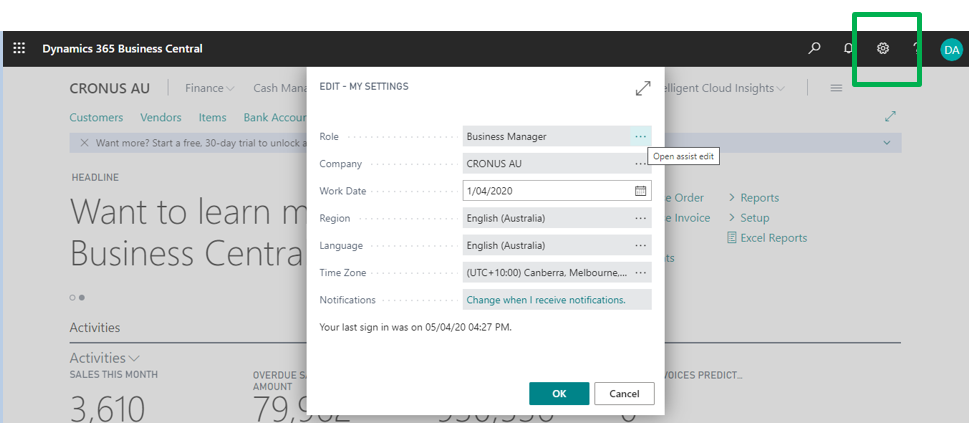The image size is (971, 426).
Task: Open the settings gear icon
Action: [883, 48]
